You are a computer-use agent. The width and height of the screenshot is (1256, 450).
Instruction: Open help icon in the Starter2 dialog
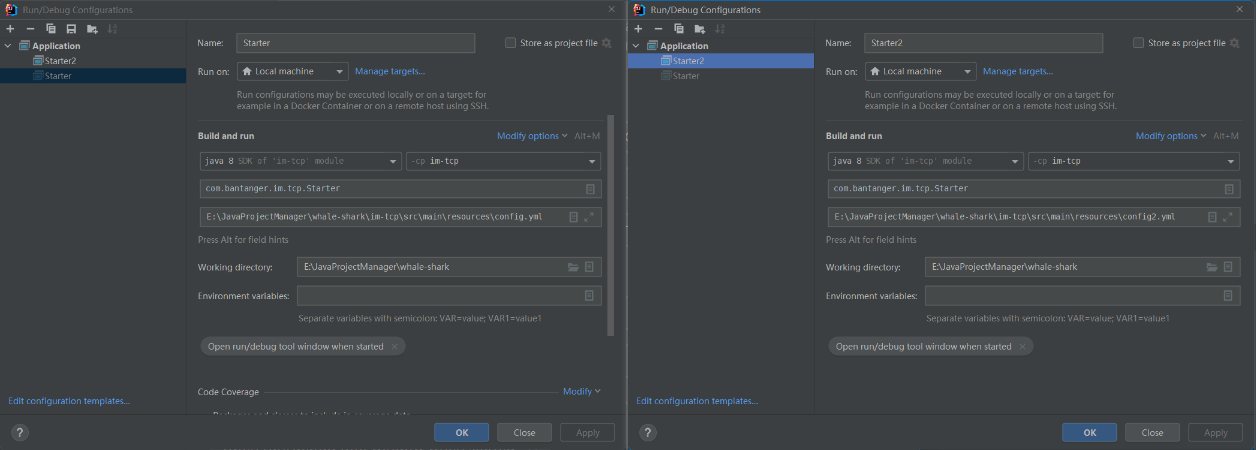pos(648,433)
